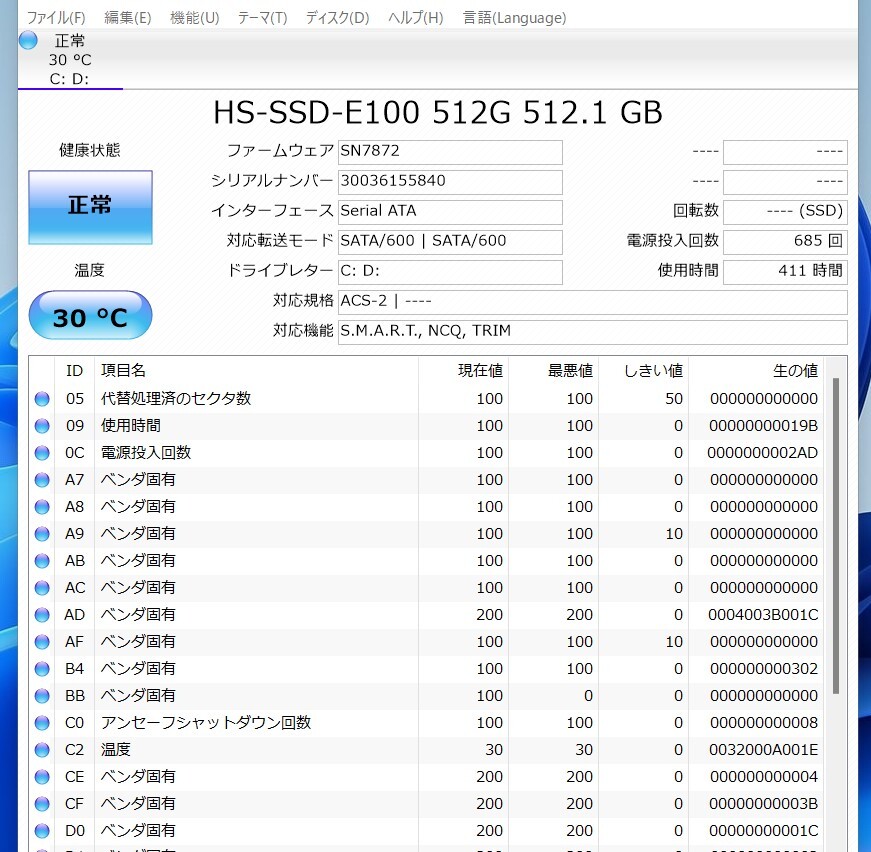Image resolution: width=871 pixels, height=852 pixels.
Task: Open the 言語(Language) menu
Action: pos(514,18)
